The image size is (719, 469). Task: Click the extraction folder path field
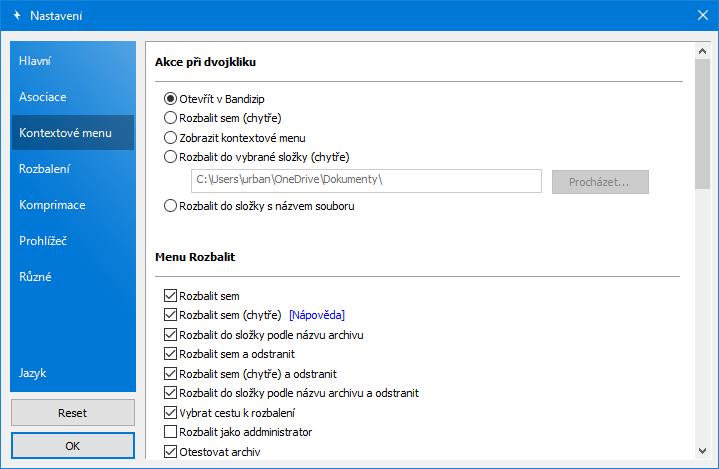click(x=365, y=181)
